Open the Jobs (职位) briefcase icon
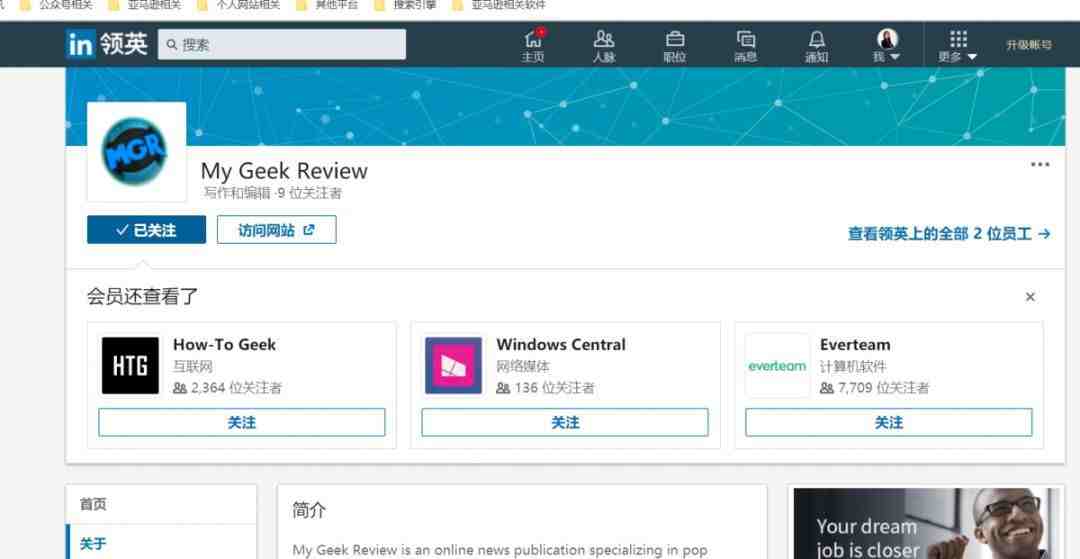1080x559 pixels. [674, 46]
